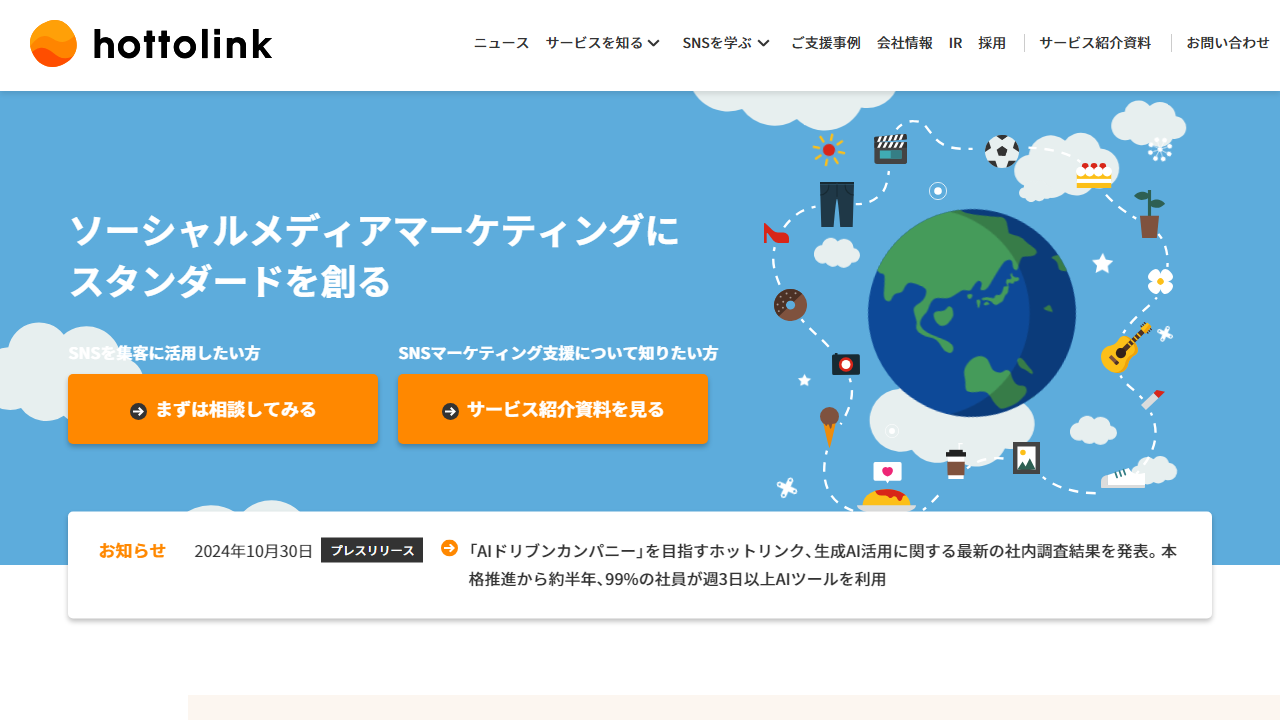This screenshot has height=720, width=1280.
Task: Click the hottolink flame logo
Action: tap(53, 44)
